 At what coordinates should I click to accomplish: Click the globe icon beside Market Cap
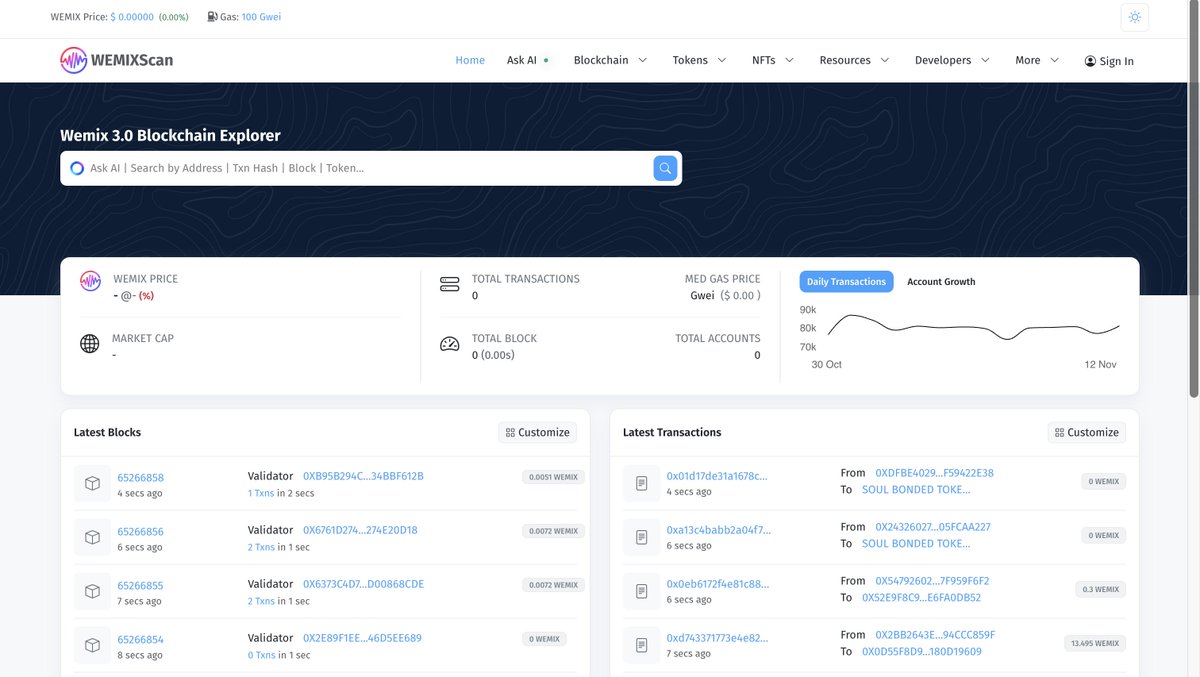pos(89,343)
